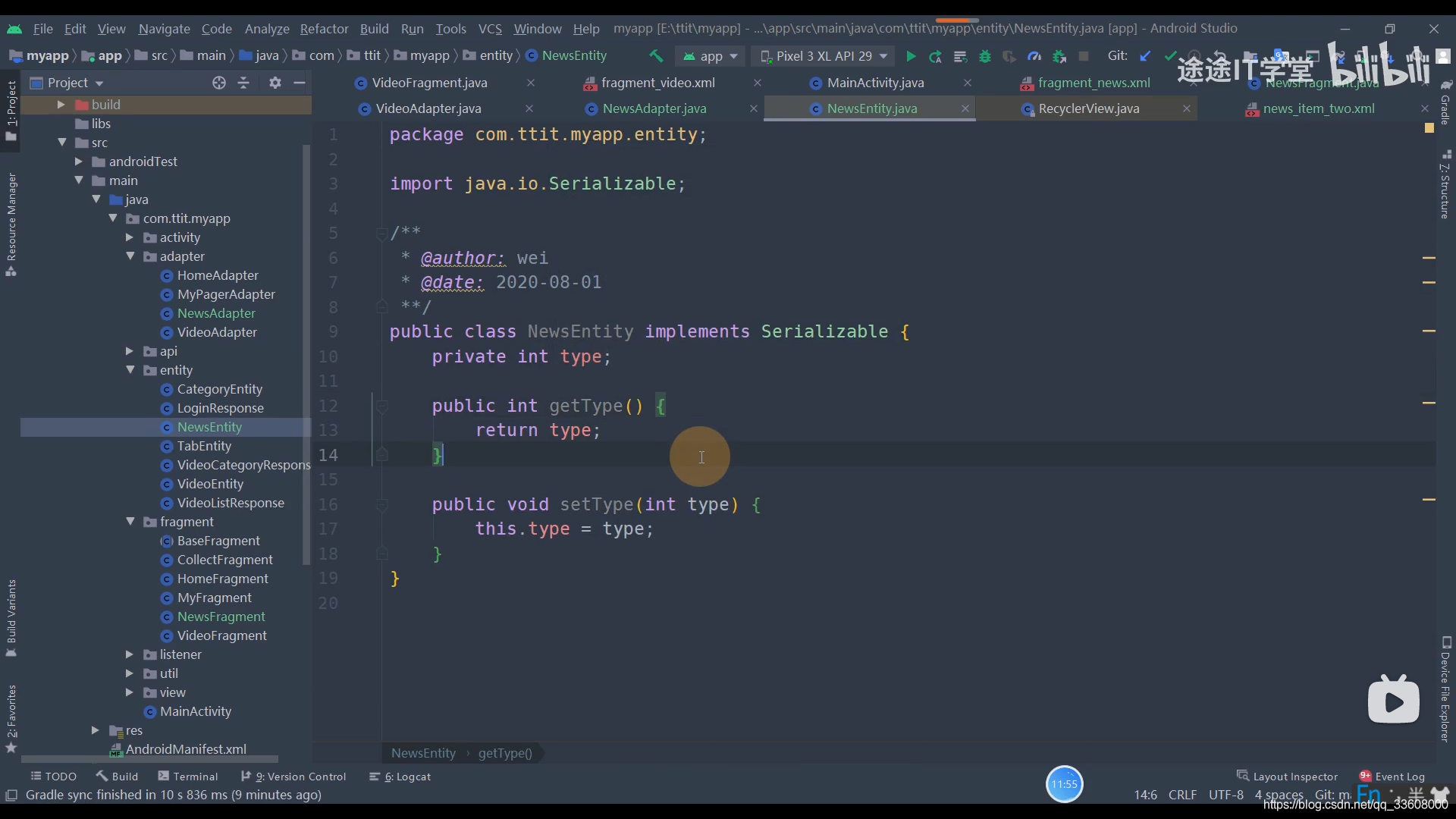The image size is (1456, 819).
Task: Open the Favorites side panel
Action: [11, 718]
